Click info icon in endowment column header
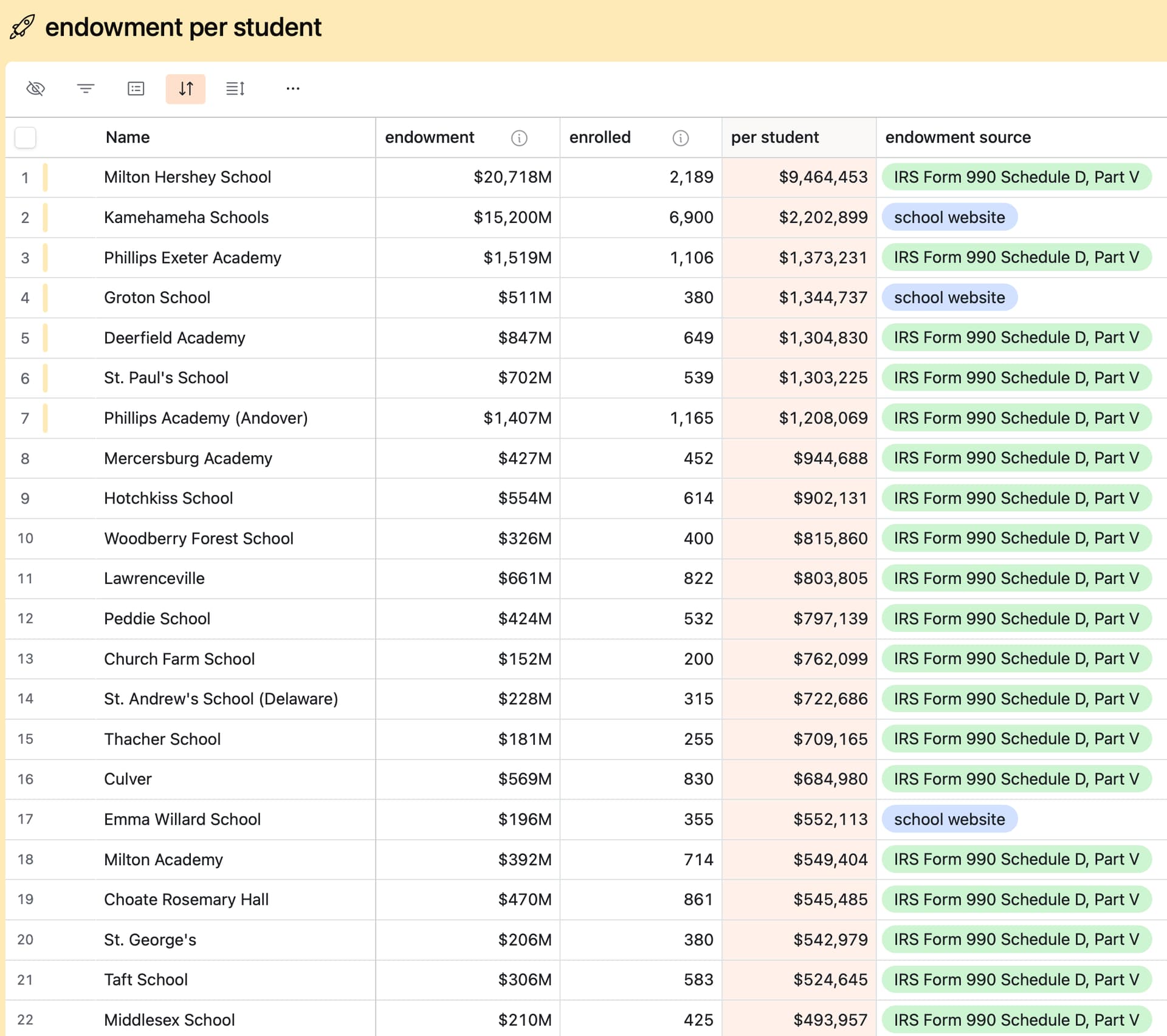1167x1036 pixels. [x=519, y=138]
